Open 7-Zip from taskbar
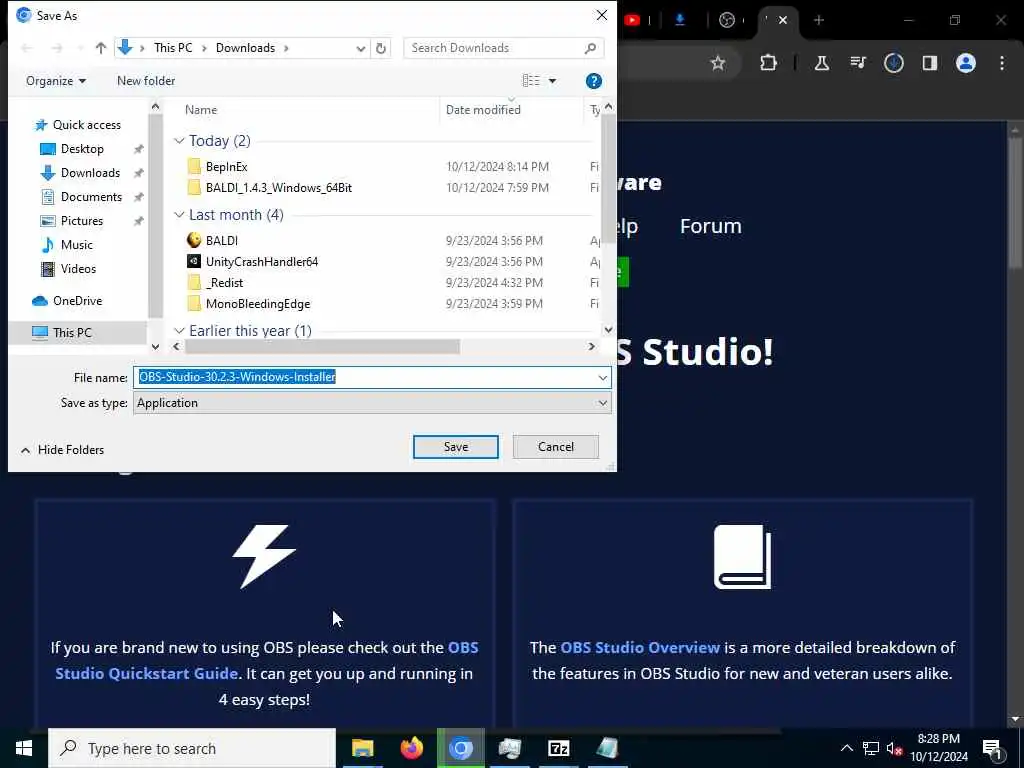1024x768 pixels. (558, 748)
